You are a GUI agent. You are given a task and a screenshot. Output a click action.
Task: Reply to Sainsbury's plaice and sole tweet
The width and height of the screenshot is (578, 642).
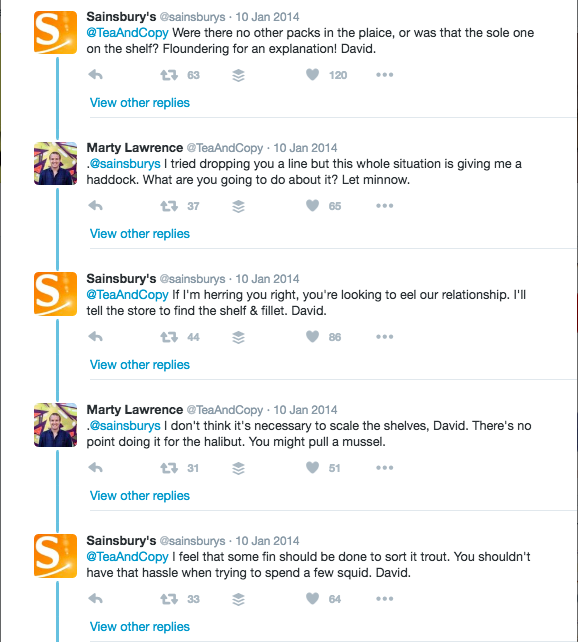coord(95,75)
